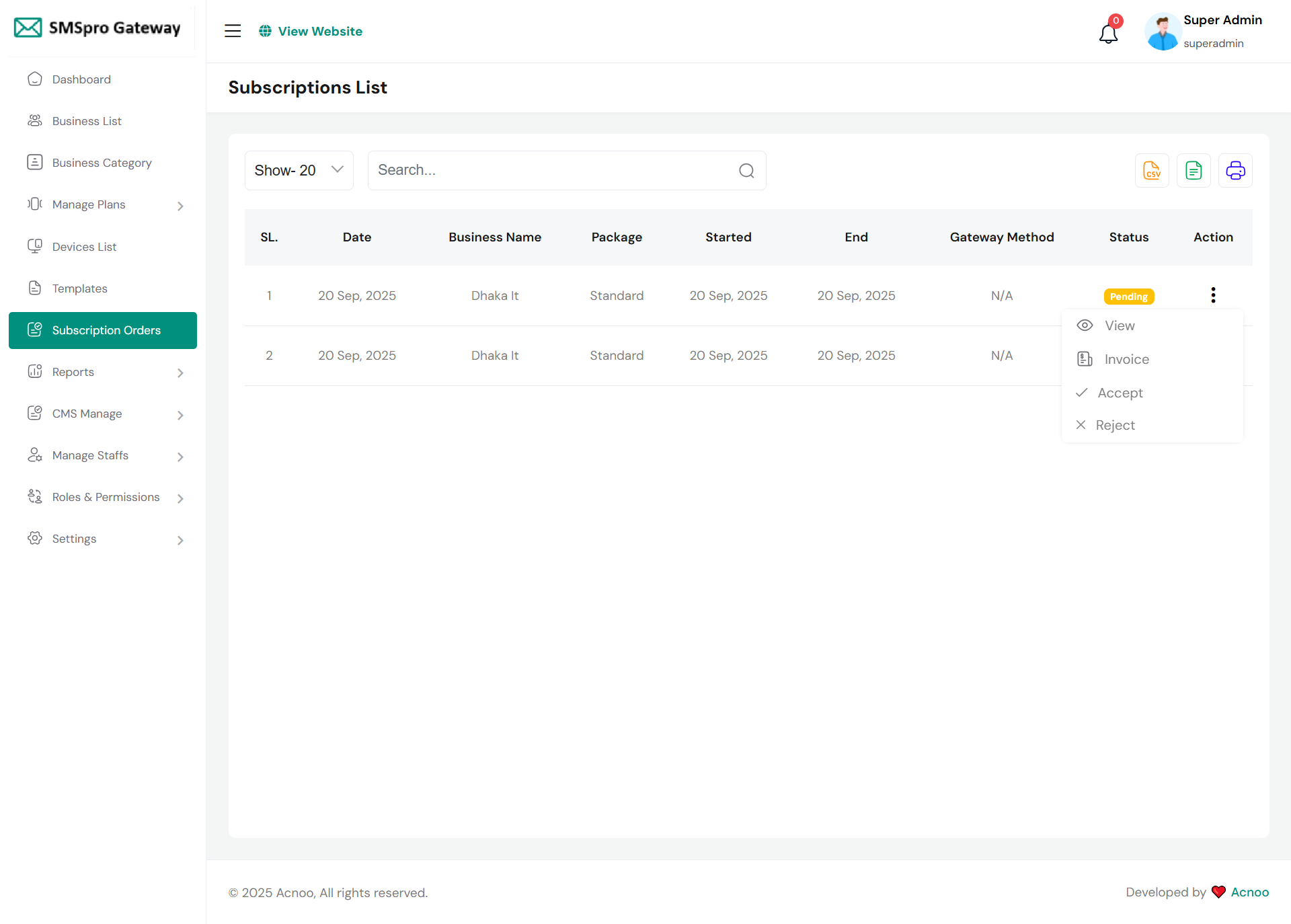1291x924 pixels.
Task: Select View from the action menu
Action: tap(1119, 325)
